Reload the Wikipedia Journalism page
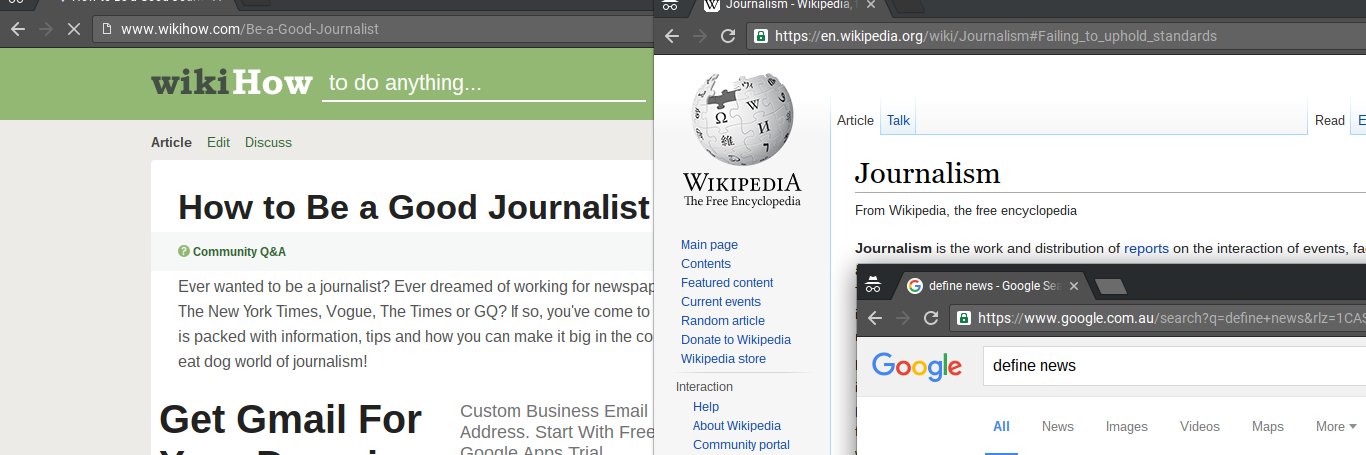Viewport: 1366px width, 455px height. tap(728, 36)
